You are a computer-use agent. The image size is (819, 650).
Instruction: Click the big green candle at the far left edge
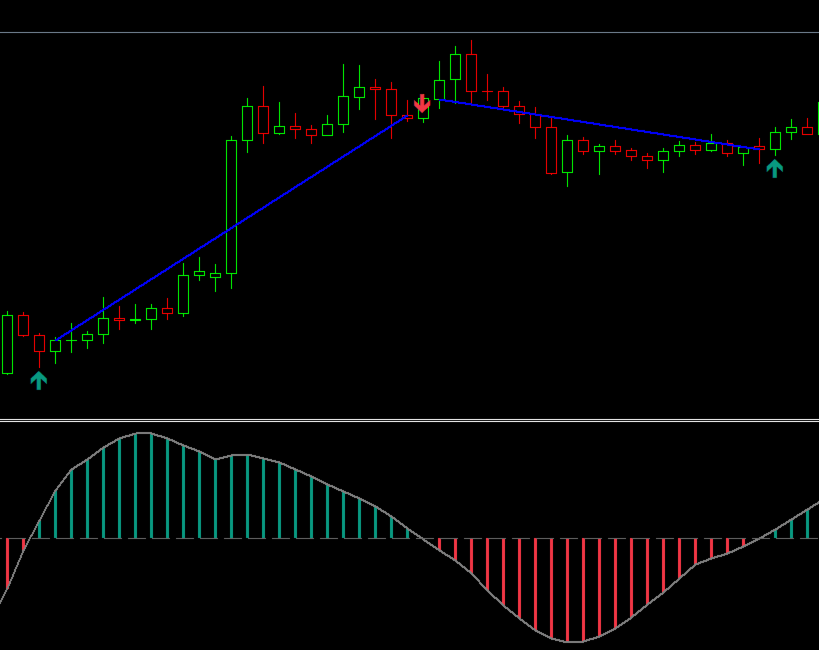(7, 344)
